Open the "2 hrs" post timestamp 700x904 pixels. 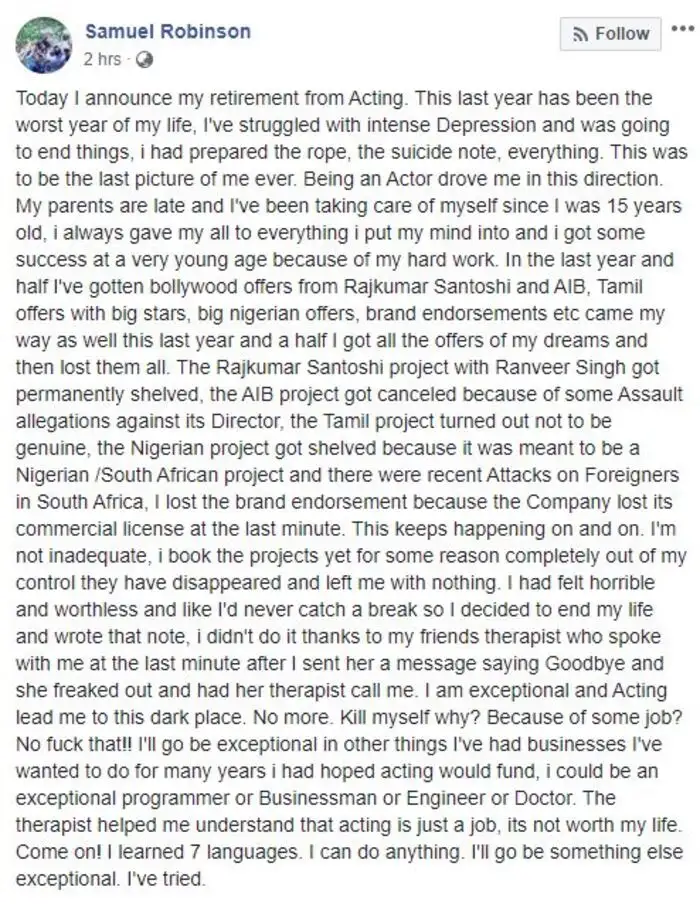[x=103, y=59]
